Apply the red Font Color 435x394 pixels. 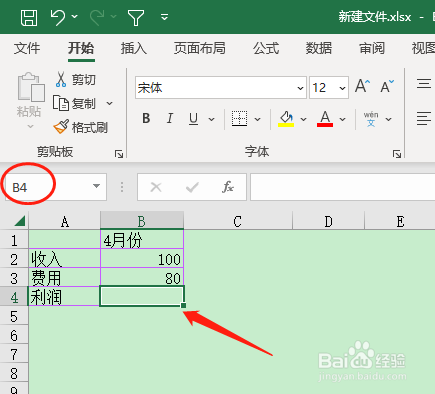pyautogui.click(x=325, y=119)
